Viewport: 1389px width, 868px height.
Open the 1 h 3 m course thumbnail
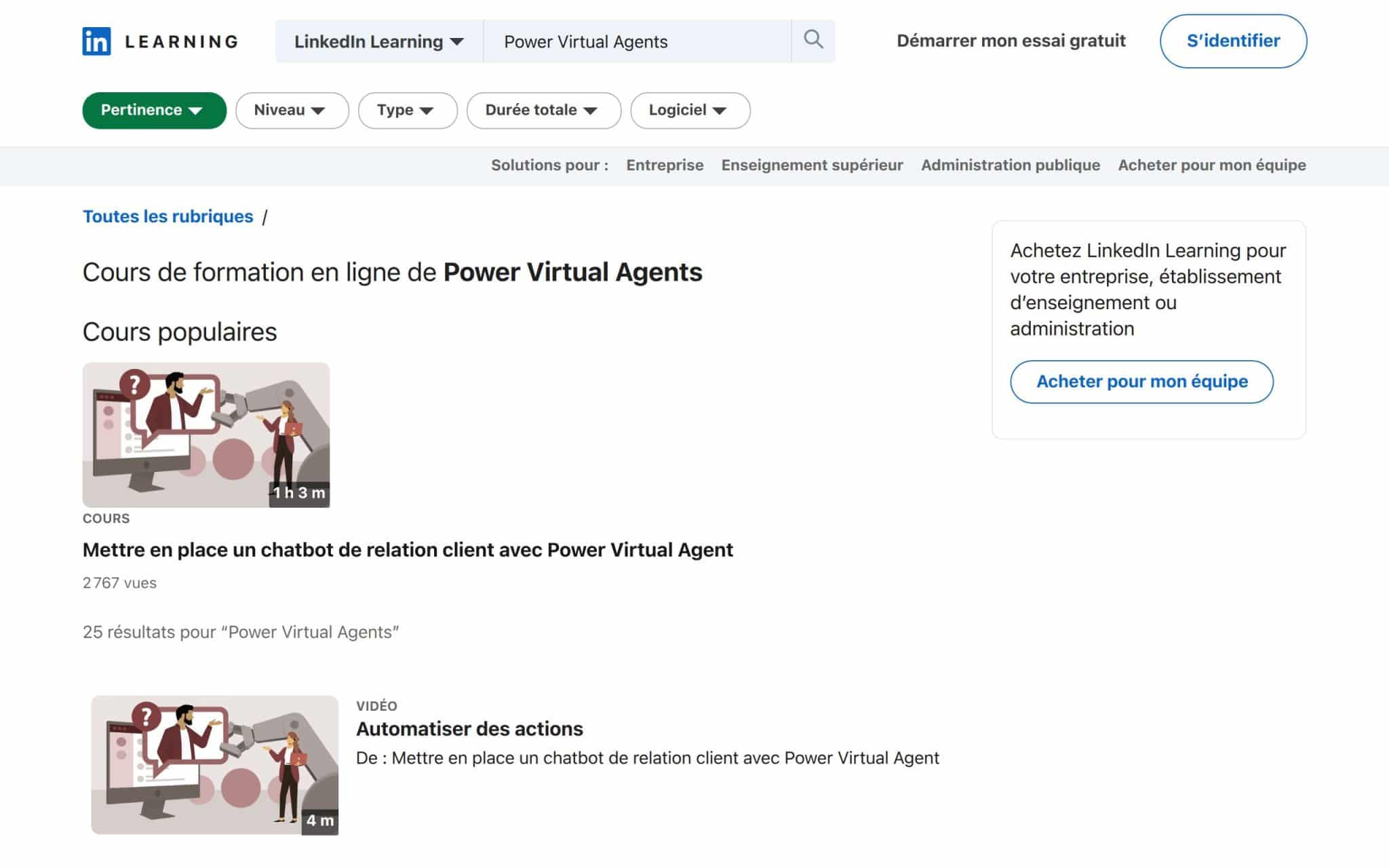tap(206, 435)
